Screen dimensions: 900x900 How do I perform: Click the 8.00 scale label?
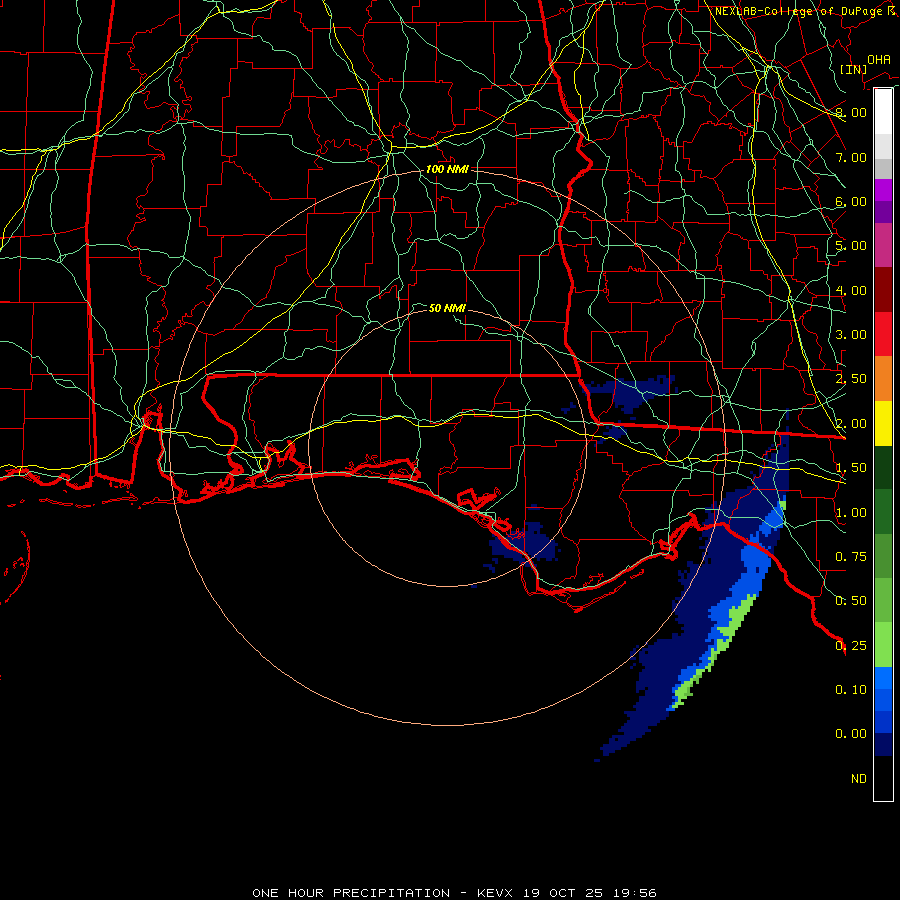tap(851, 112)
